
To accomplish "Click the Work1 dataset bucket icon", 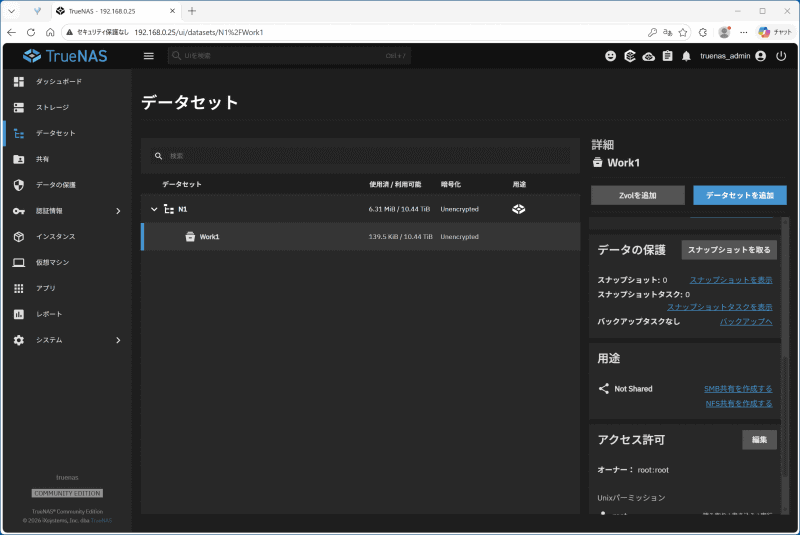I will (190, 237).
